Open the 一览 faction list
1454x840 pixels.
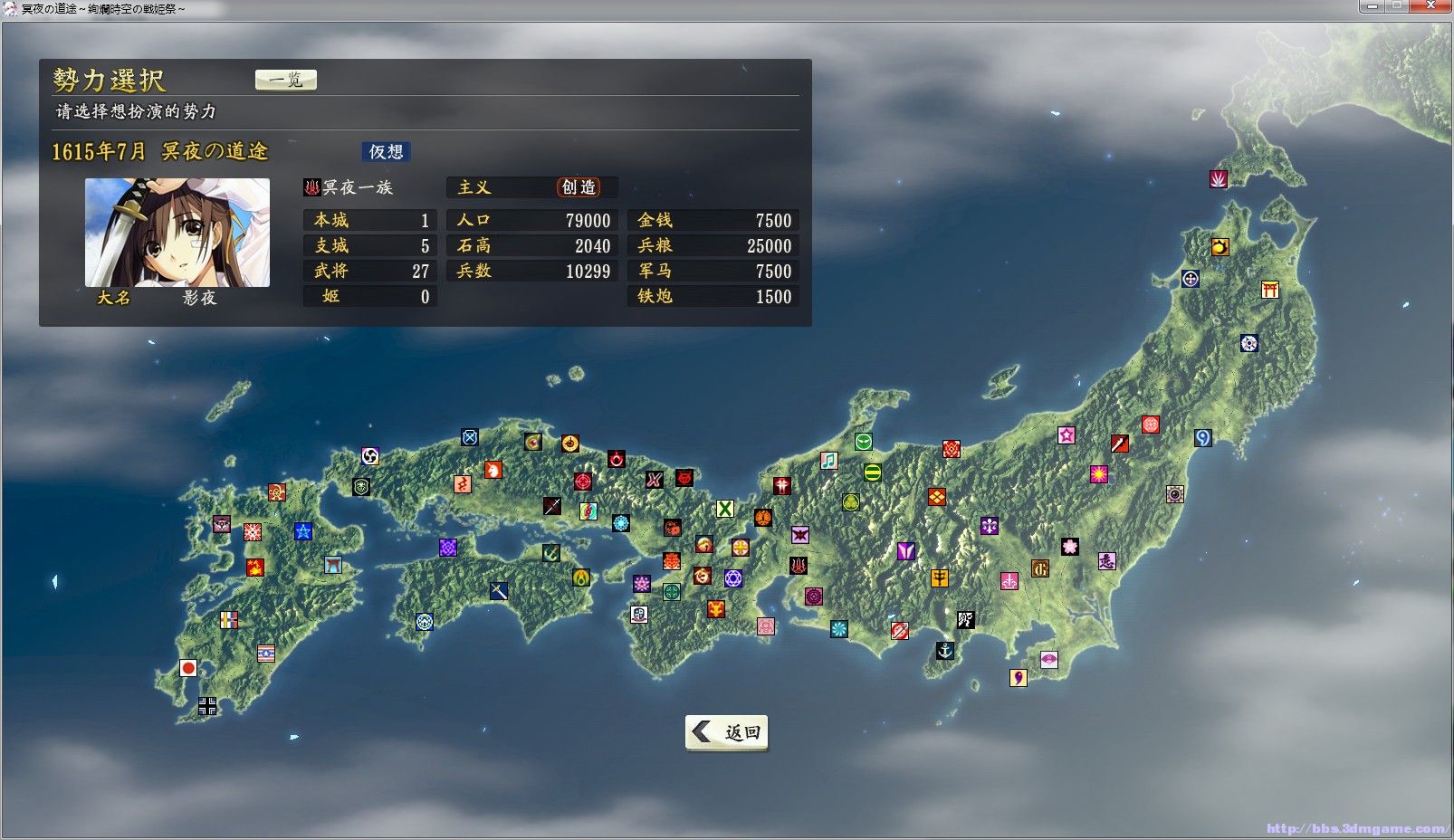pyautogui.click(x=286, y=80)
